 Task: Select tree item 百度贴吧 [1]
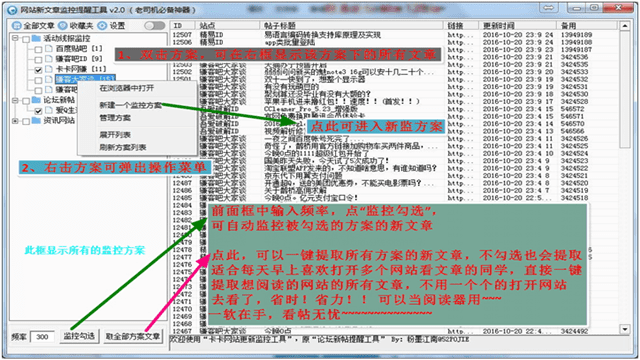[x=79, y=49]
